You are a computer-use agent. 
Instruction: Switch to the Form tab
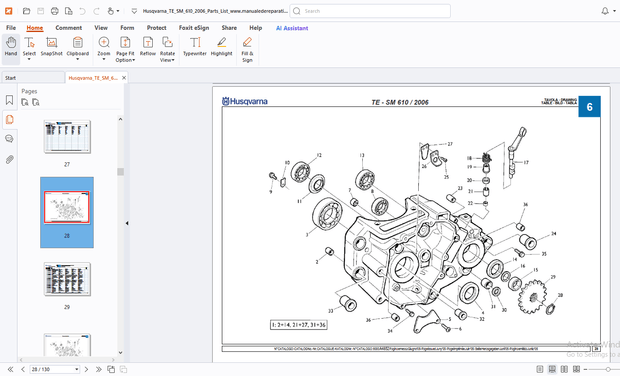(x=127, y=28)
